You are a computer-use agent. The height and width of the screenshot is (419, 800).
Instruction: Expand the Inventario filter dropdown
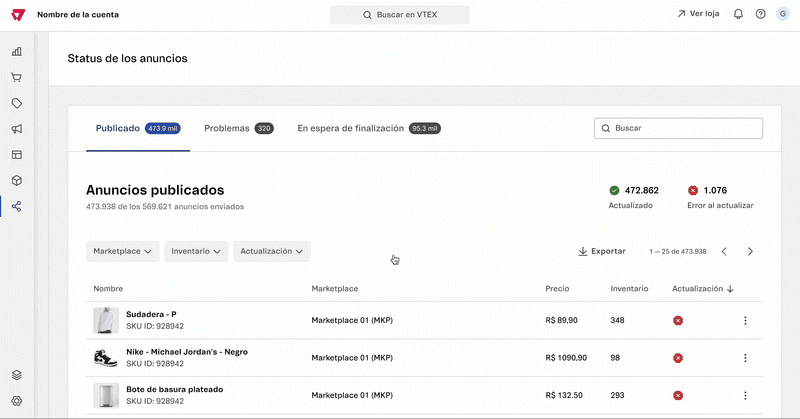point(197,251)
